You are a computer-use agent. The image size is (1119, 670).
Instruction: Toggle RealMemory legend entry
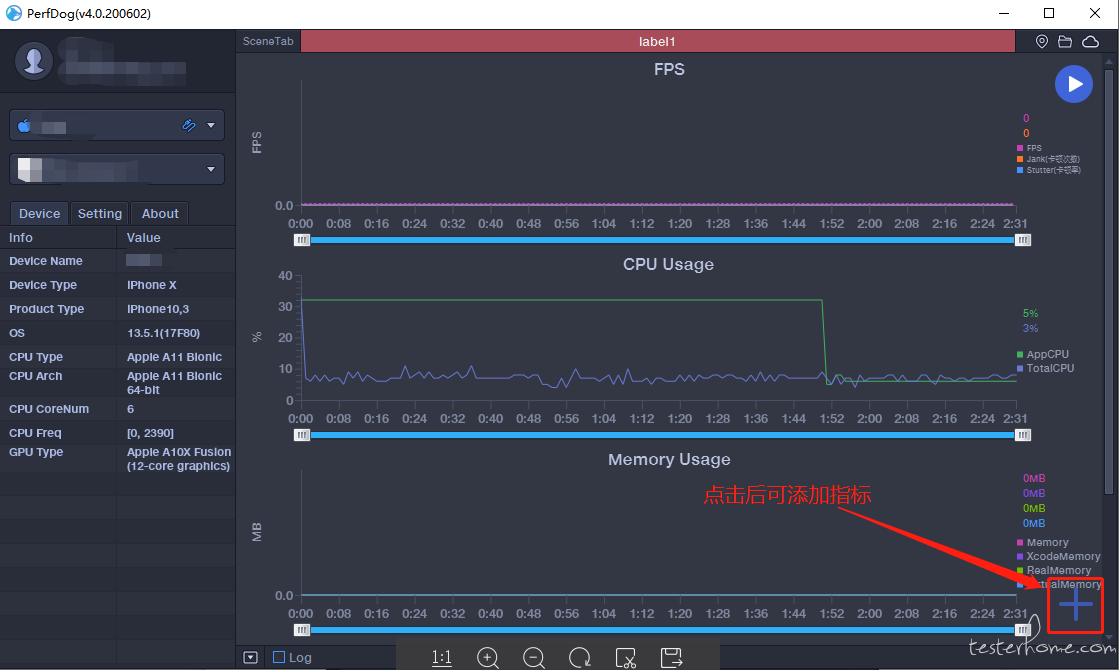click(x=1054, y=570)
